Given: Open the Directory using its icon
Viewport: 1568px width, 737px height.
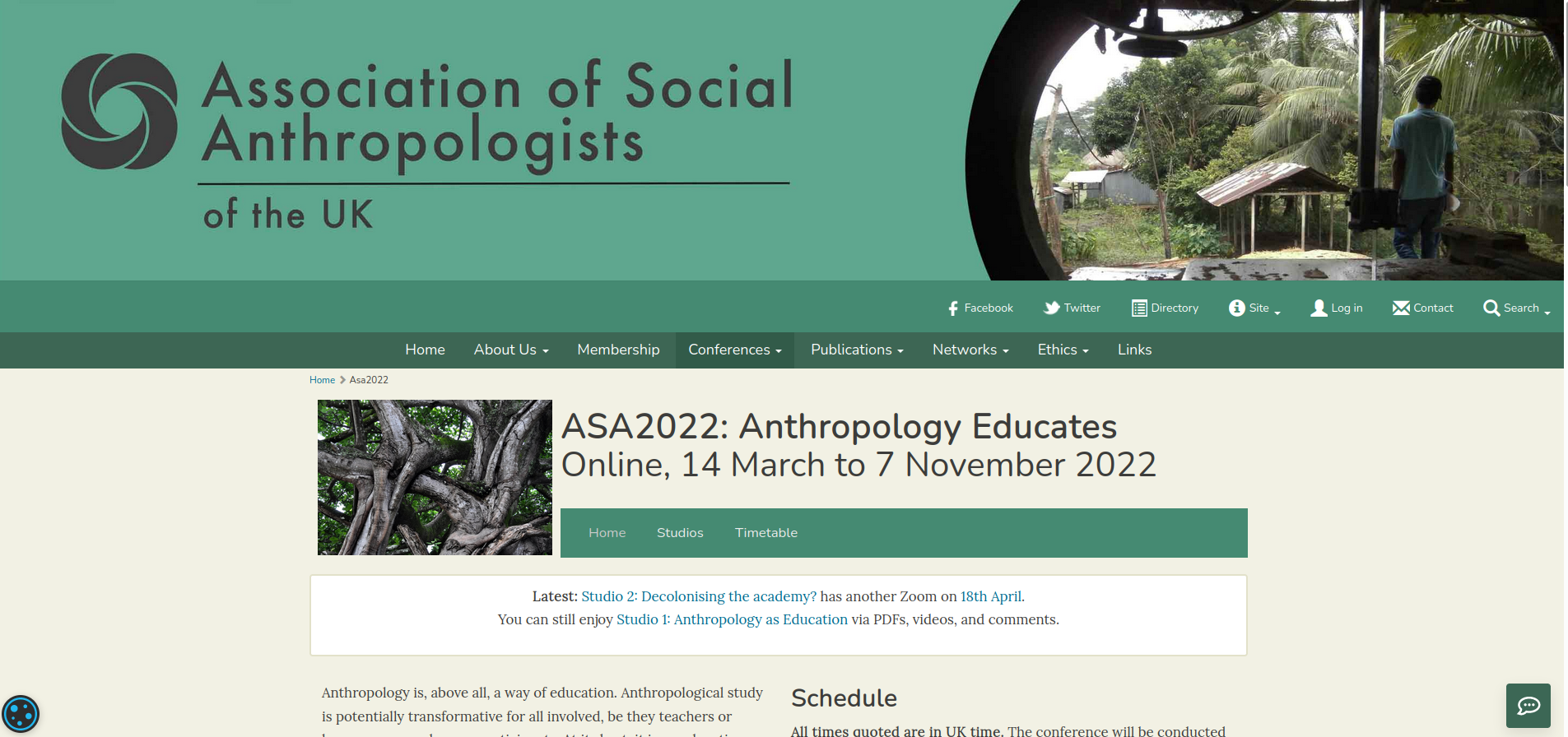Looking at the screenshot, I should (1140, 308).
